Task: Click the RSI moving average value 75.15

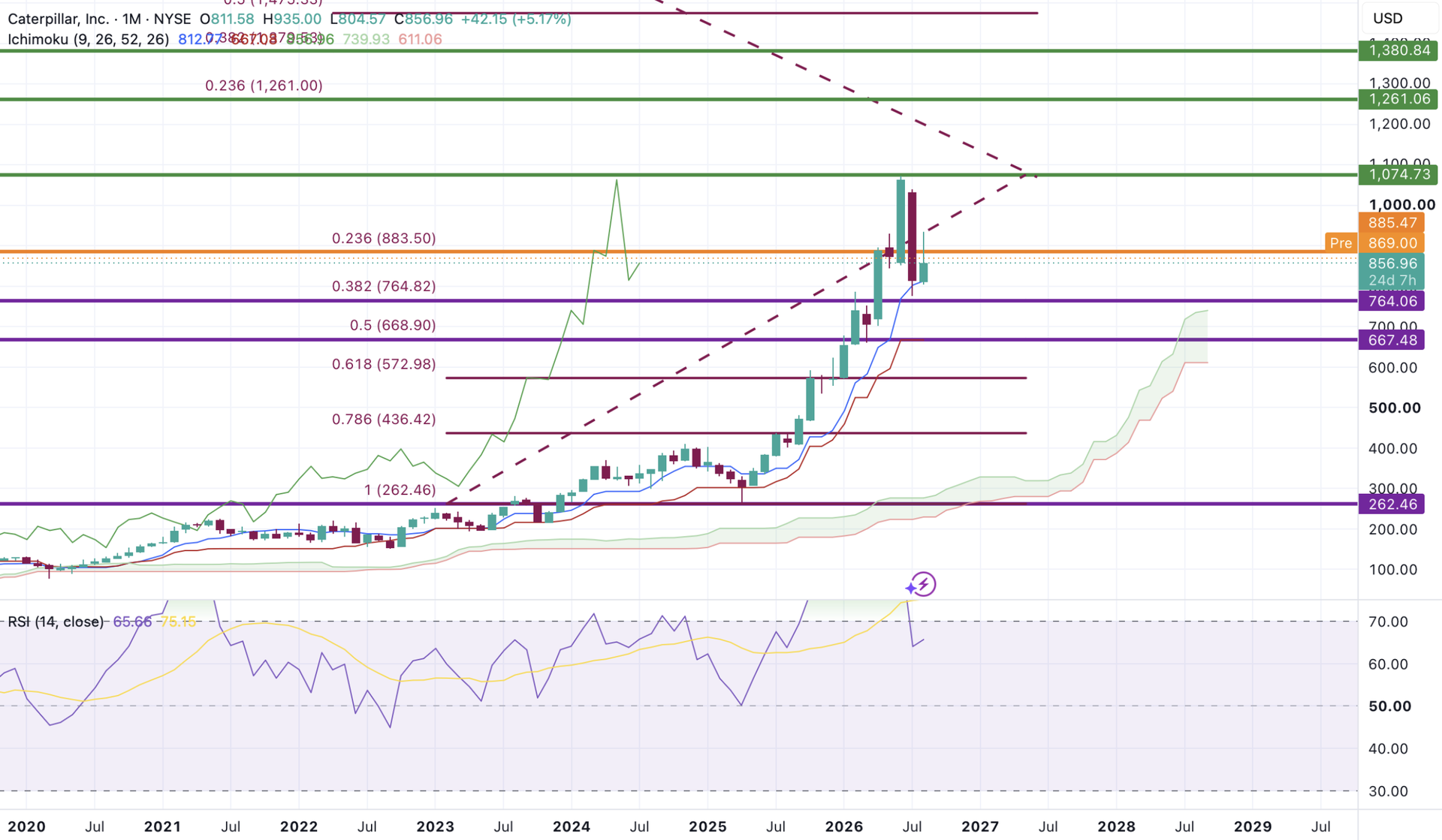Action: pos(178,622)
